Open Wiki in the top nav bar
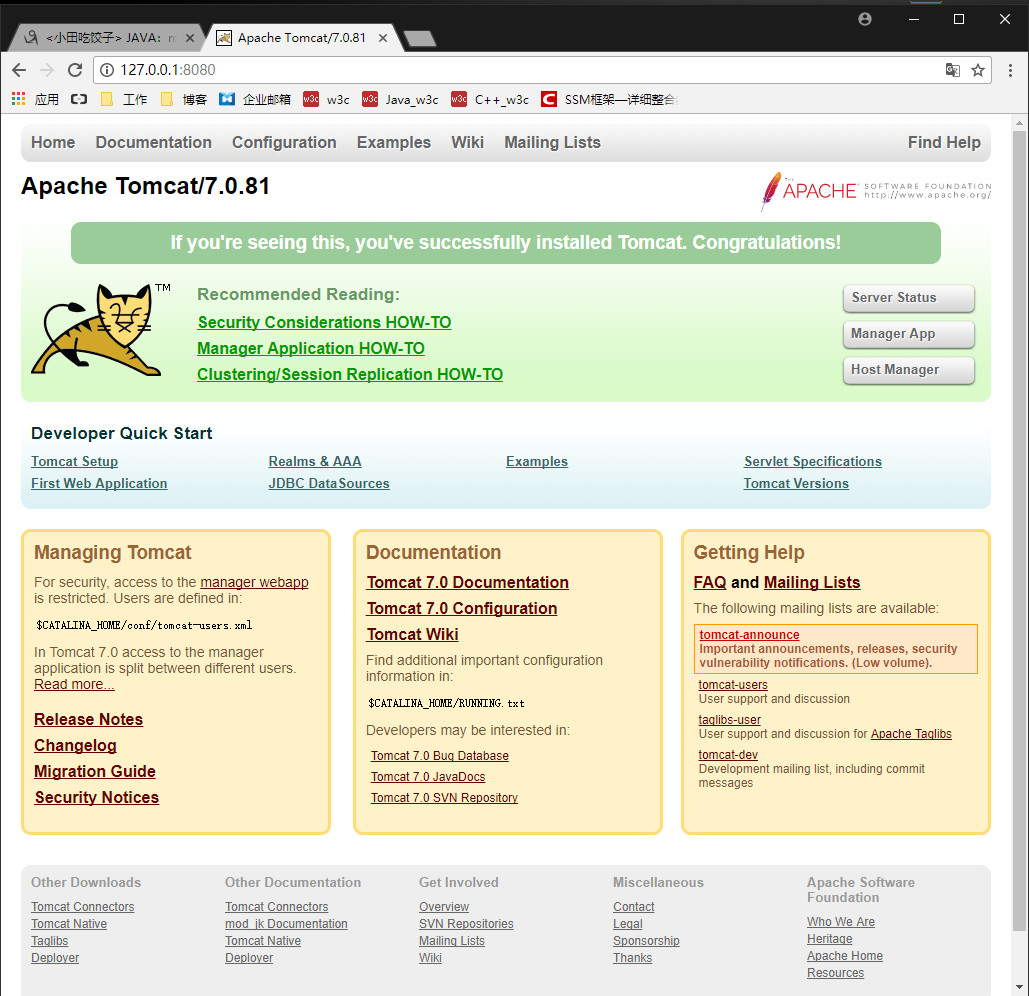Screen dimensions: 1029x996 467,142
